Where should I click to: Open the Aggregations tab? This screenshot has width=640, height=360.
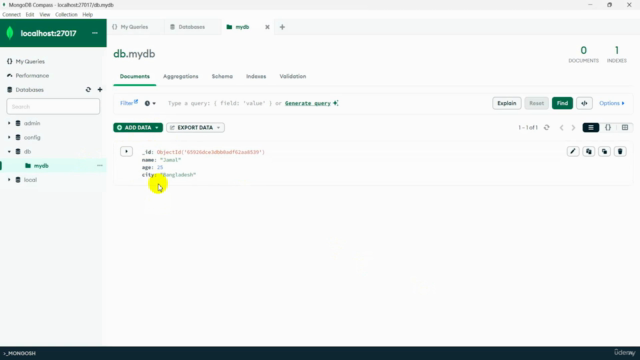click(x=180, y=76)
